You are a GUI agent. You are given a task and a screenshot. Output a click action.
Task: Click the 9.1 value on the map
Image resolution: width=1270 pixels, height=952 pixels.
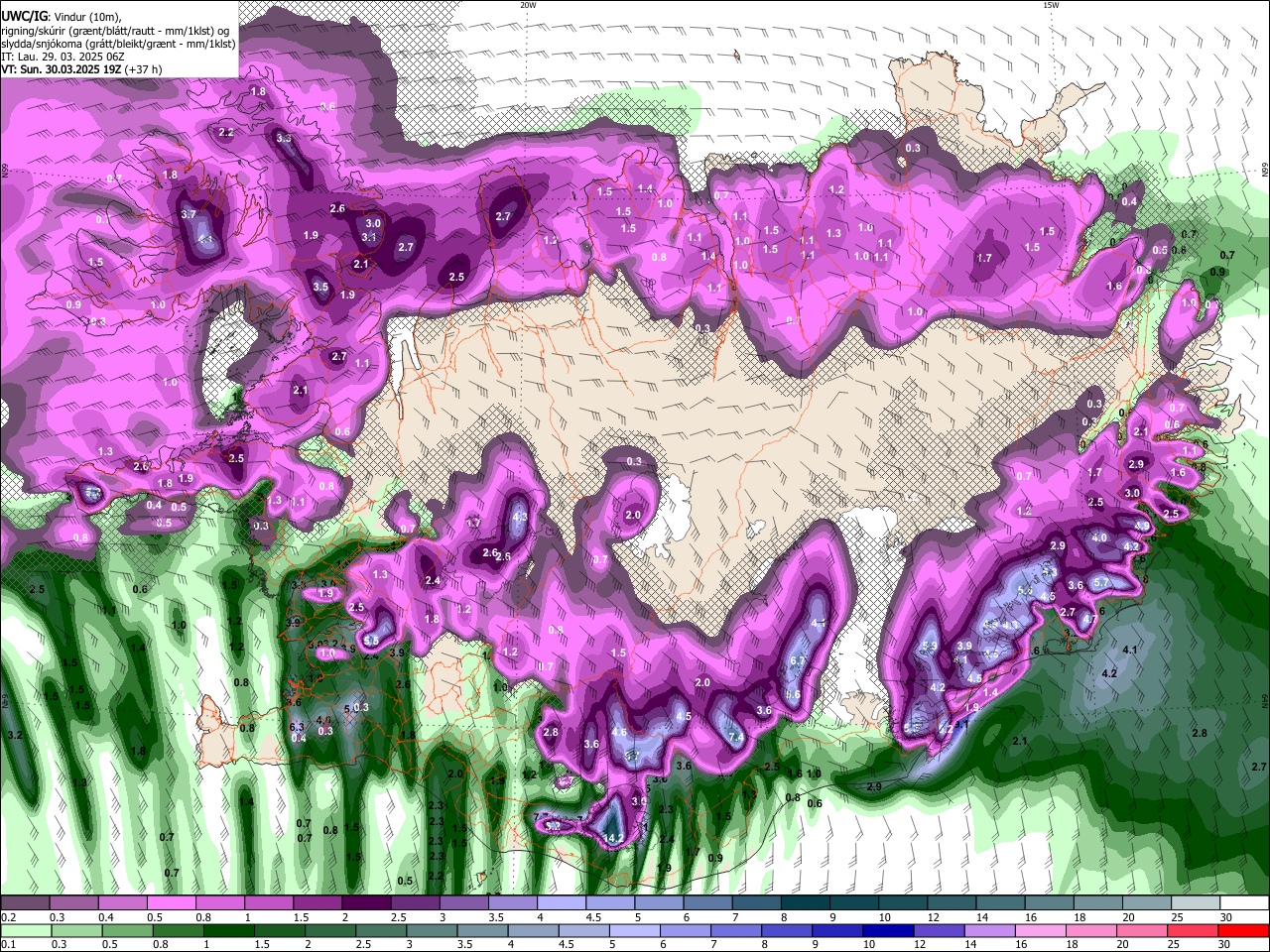pos(963,727)
